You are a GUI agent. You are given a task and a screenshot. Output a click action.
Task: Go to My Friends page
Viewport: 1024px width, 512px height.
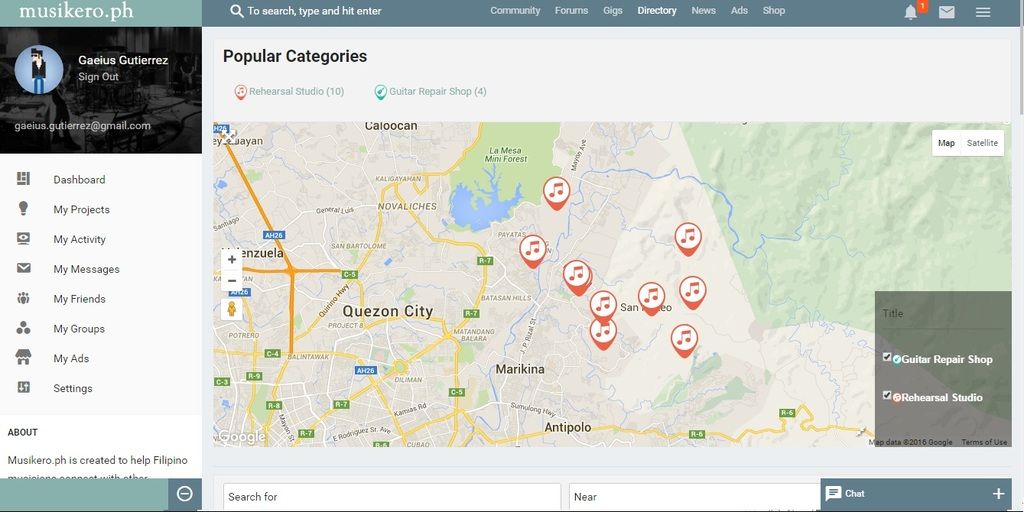(x=79, y=299)
